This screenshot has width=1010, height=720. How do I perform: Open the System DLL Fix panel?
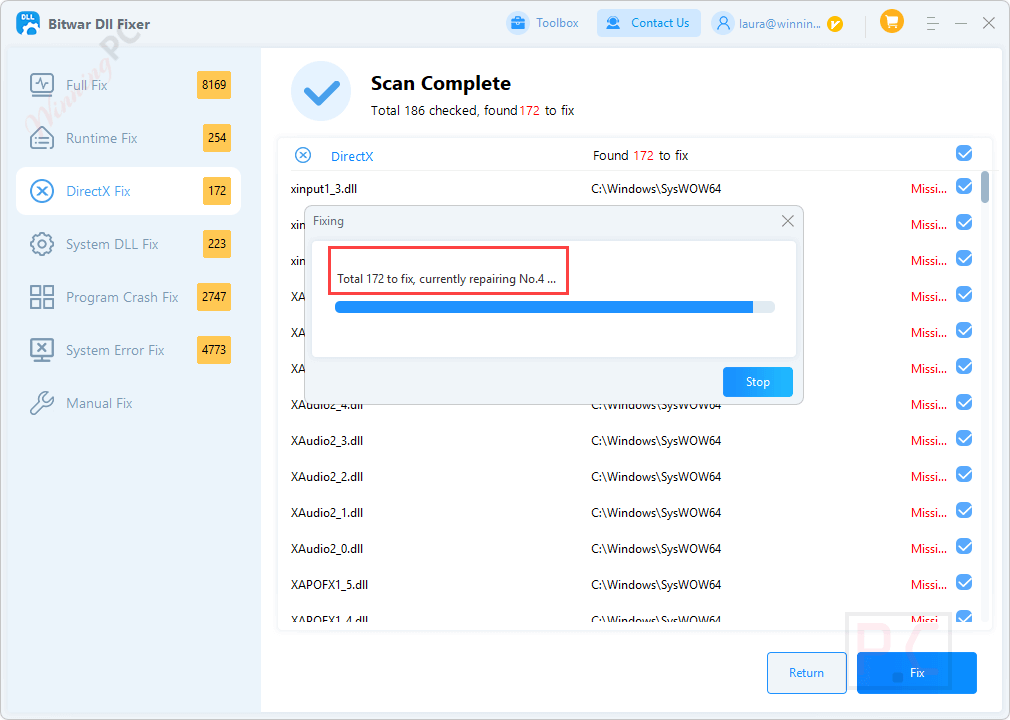pyautogui.click(x=42, y=244)
